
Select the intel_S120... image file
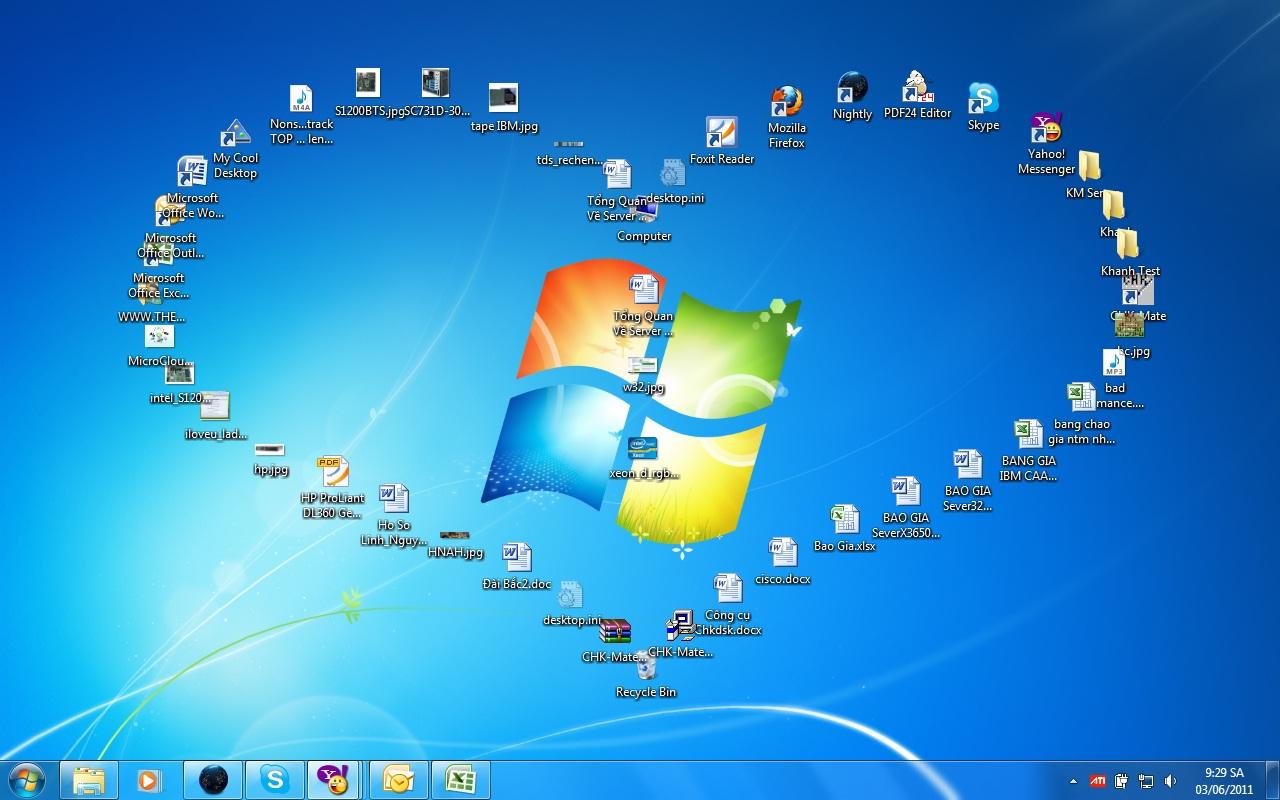coord(180,374)
